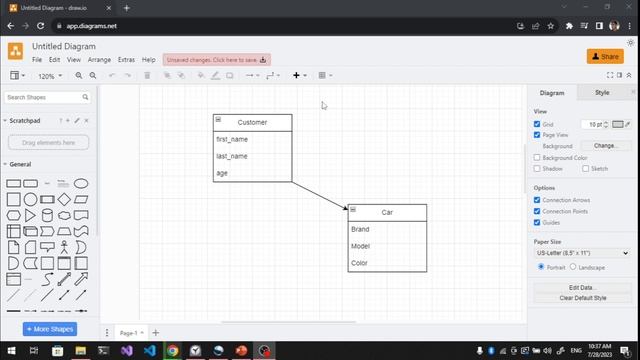Select the Diamond shape in General
Screen dimensions: 640x360
click(x=64, y=200)
